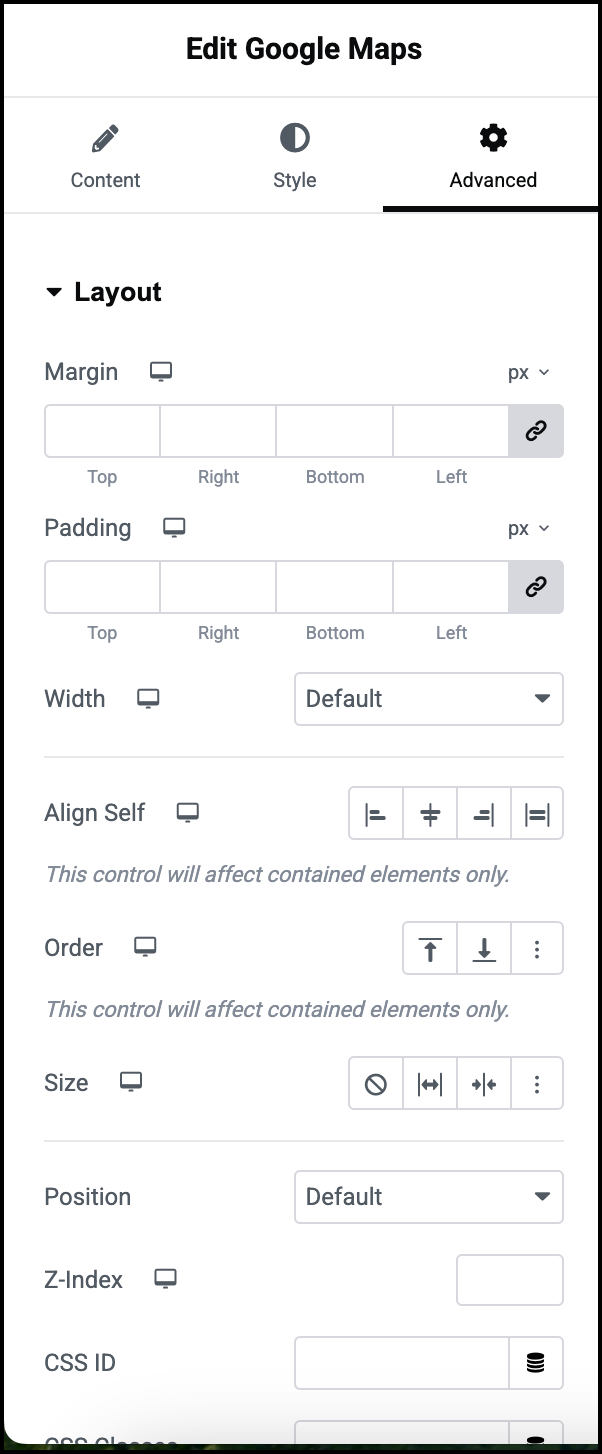The height and width of the screenshot is (1454, 602).
Task: Switch to the Style tab
Action: [294, 155]
